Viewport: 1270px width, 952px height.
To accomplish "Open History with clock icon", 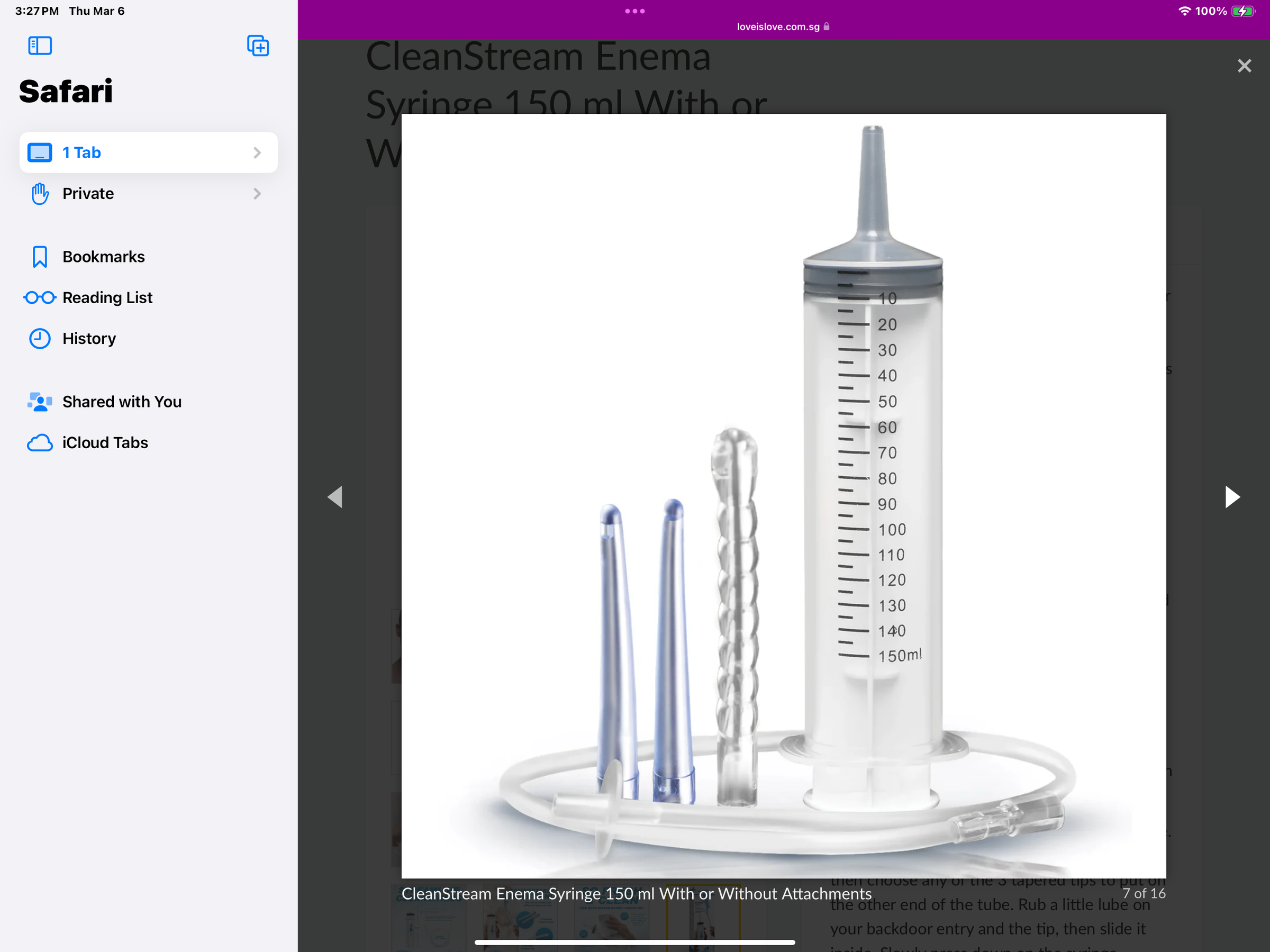I will tap(89, 338).
